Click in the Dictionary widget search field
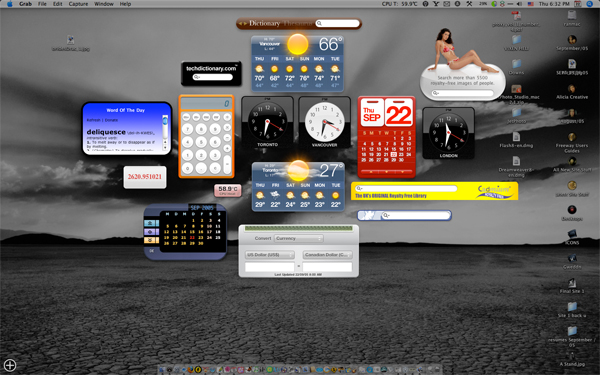600x375 pixels. pyautogui.click(x=338, y=23)
